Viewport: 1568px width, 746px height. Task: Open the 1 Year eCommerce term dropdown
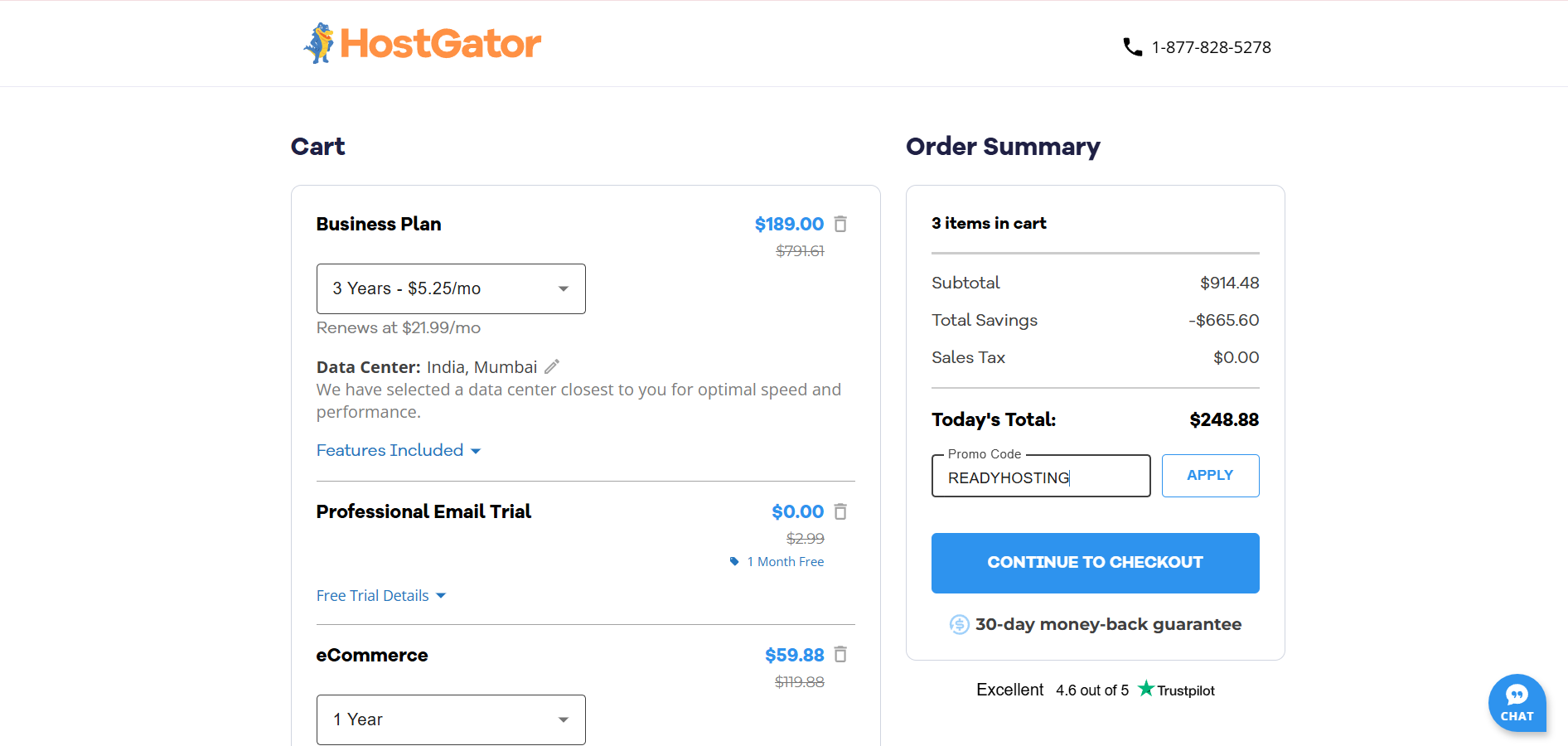[x=451, y=719]
